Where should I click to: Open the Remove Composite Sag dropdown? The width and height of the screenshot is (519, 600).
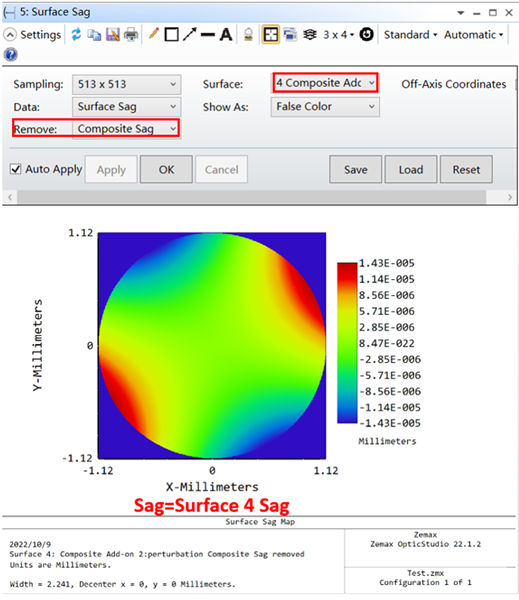pos(127,129)
